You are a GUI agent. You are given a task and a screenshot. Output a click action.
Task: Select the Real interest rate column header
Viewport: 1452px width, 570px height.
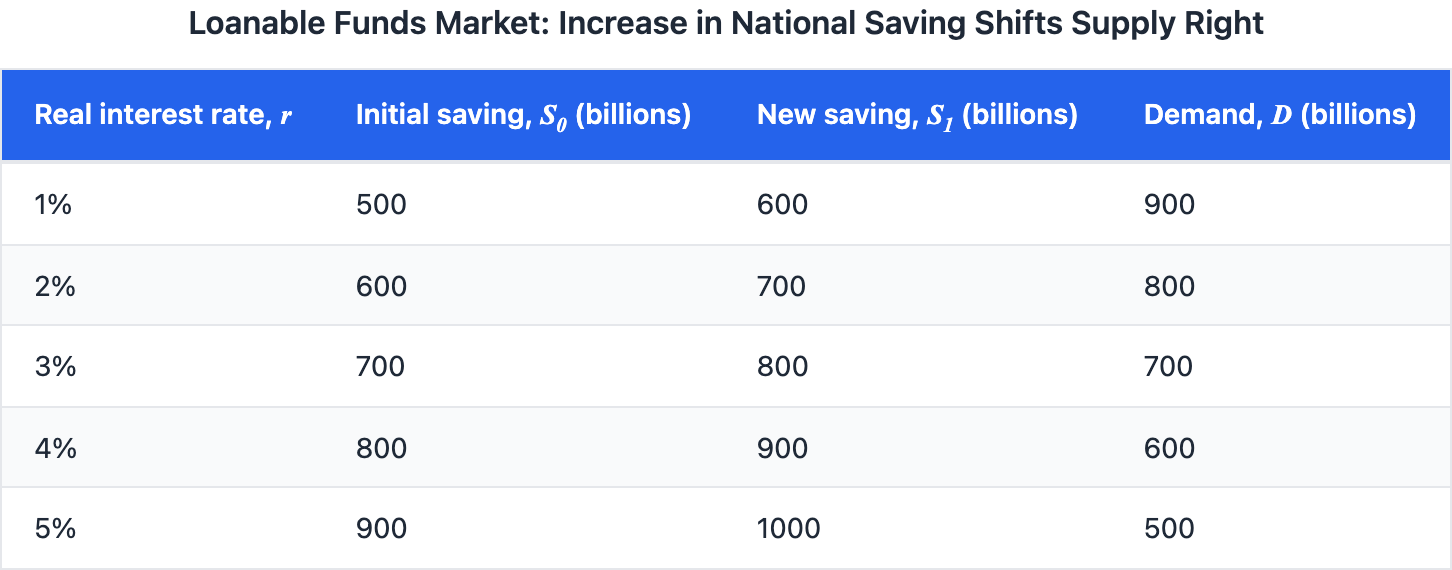point(164,115)
